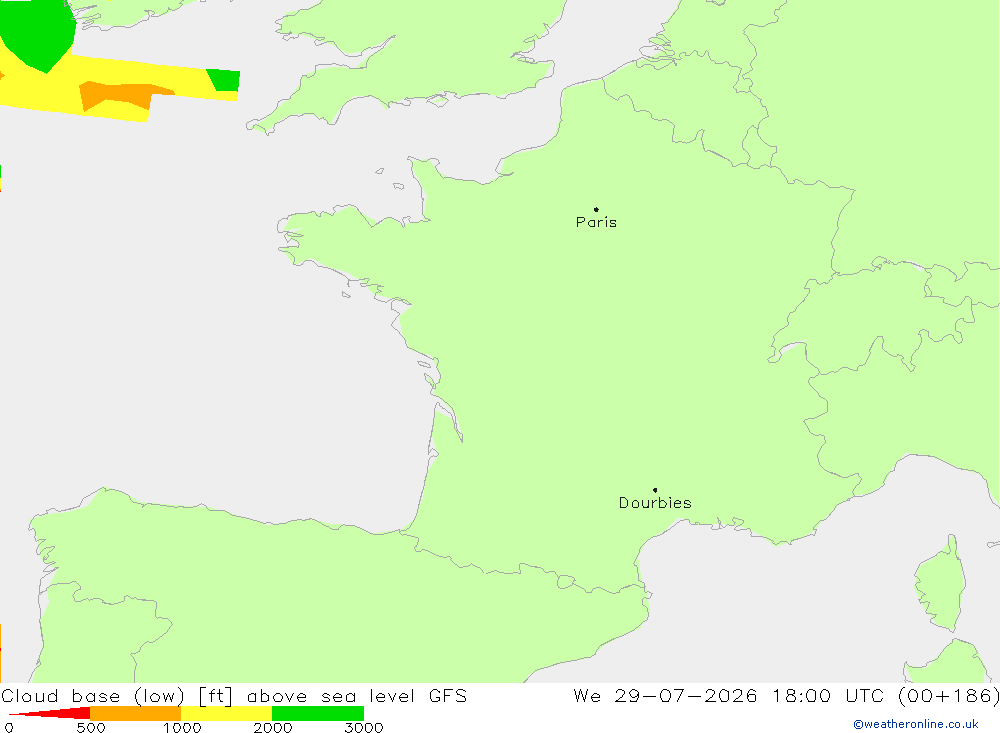Image resolution: width=1000 pixels, height=733 pixels.
Task: Select the Paris location dot marker
Action: coord(596,209)
